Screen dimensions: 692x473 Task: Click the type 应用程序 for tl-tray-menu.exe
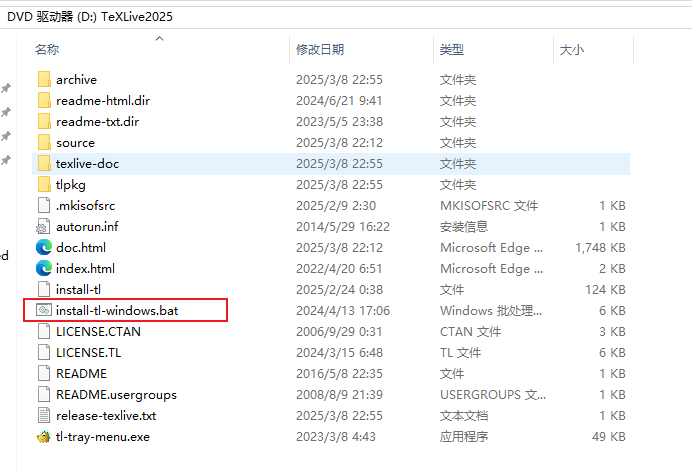point(464,437)
